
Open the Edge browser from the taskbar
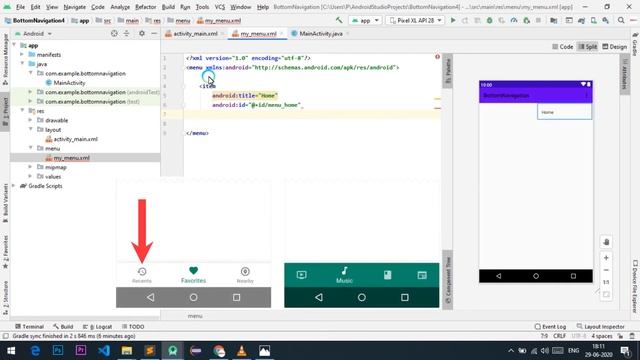coord(36,351)
